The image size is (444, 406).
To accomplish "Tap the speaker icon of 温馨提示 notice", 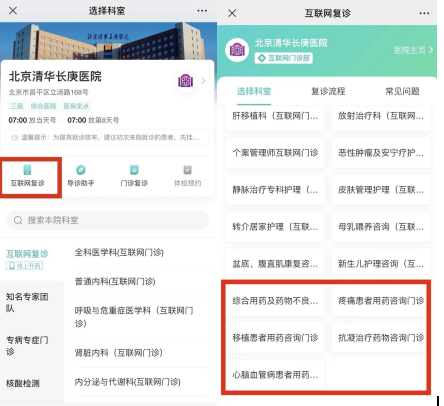I will [14, 137].
